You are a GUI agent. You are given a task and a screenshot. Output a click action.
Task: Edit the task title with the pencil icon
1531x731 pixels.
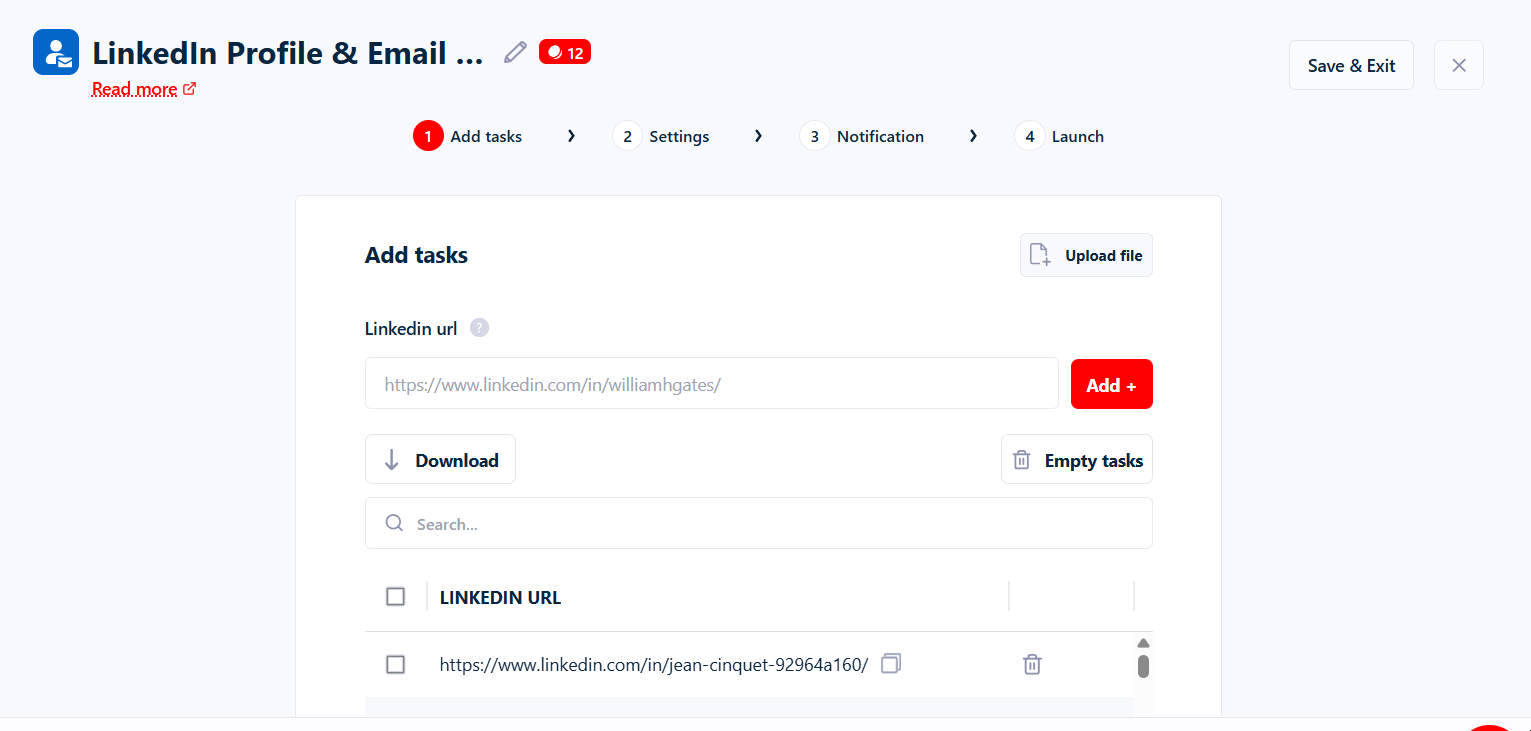[x=515, y=52]
